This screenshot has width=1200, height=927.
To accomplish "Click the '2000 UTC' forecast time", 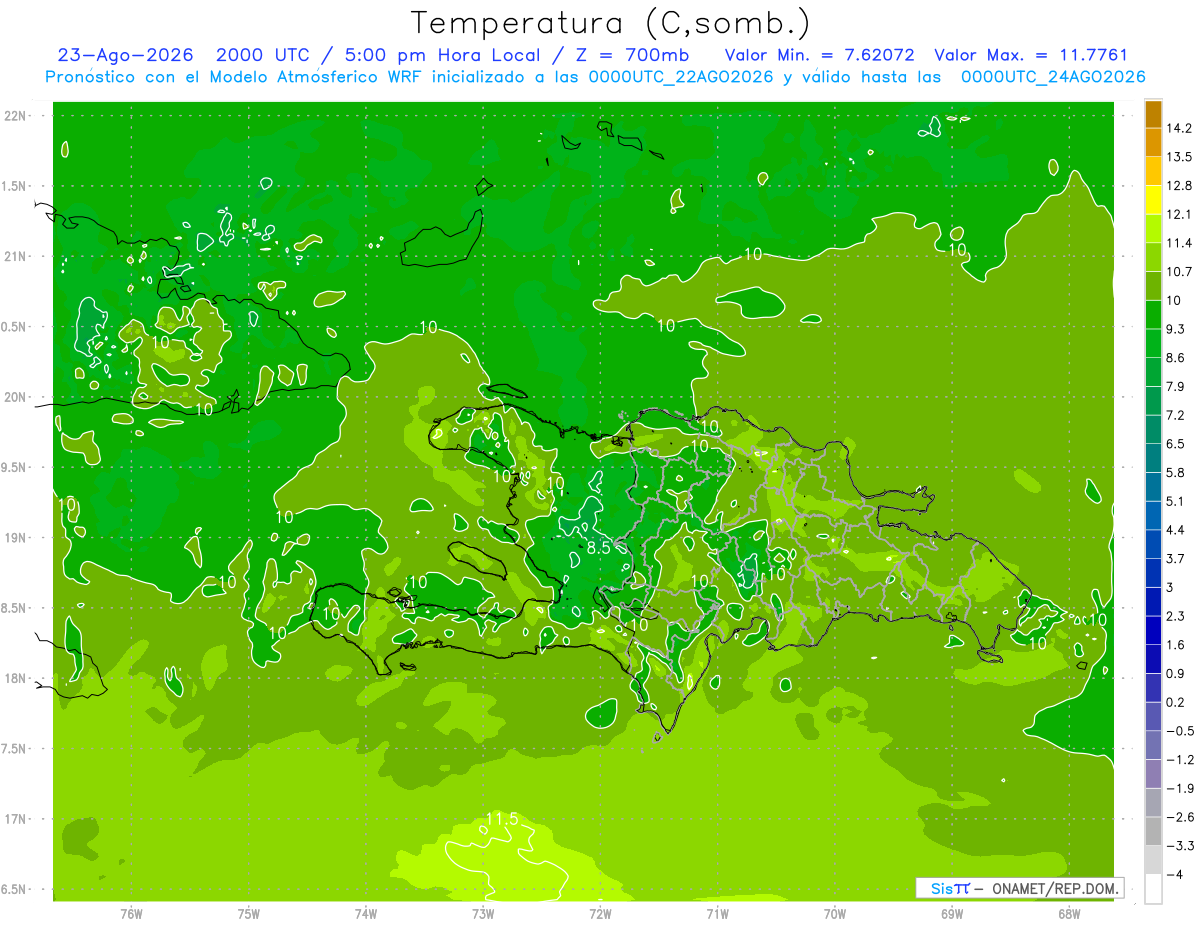I will tap(266, 56).
